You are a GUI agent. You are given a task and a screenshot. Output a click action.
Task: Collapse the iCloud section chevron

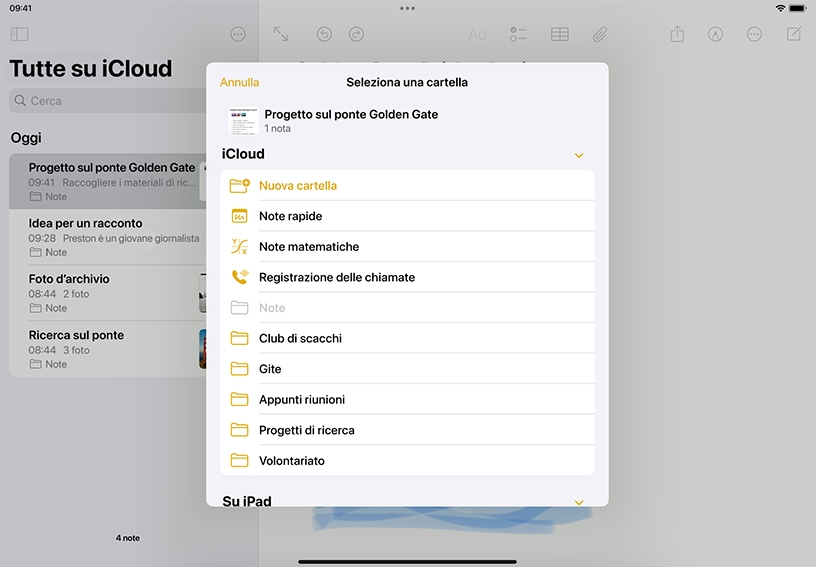pos(579,155)
